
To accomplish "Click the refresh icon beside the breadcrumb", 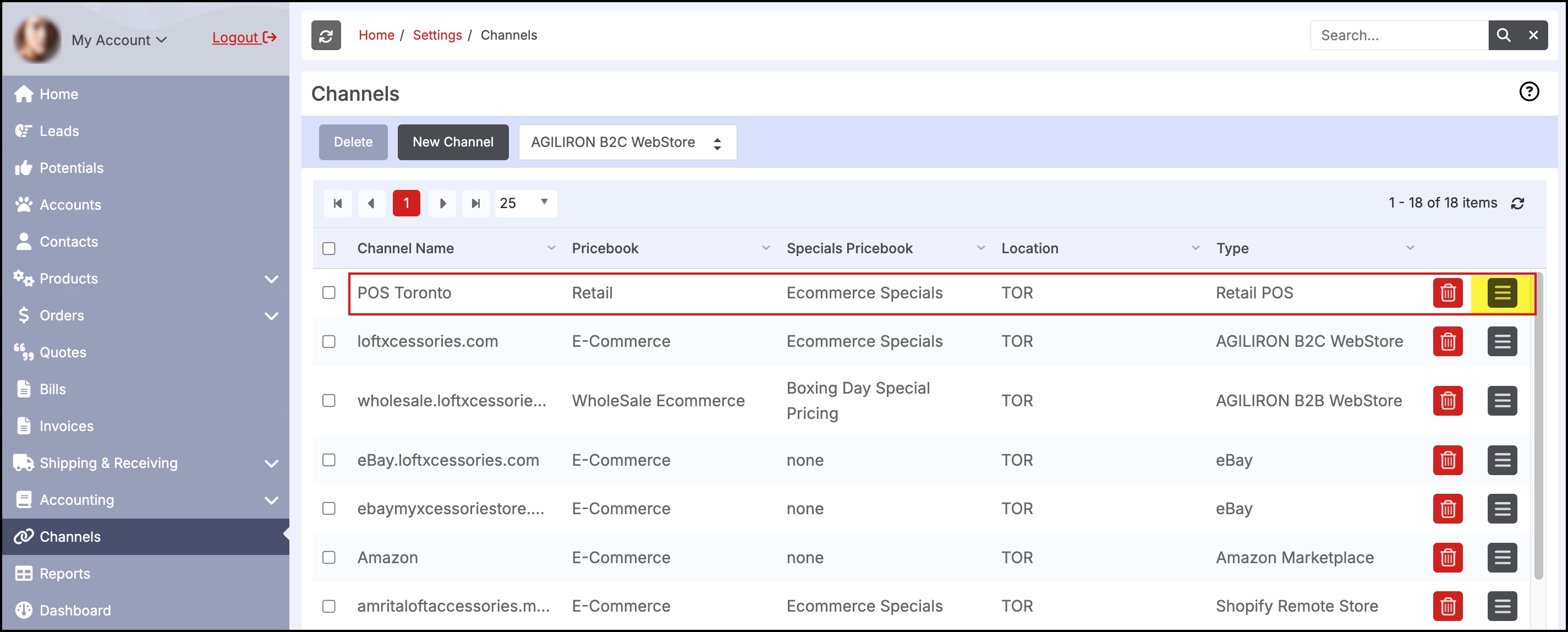I will point(326,35).
